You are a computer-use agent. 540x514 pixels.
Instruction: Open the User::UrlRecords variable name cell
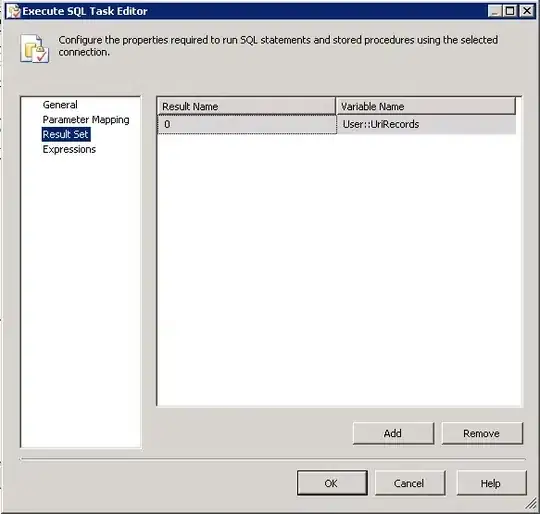click(x=426, y=124)
